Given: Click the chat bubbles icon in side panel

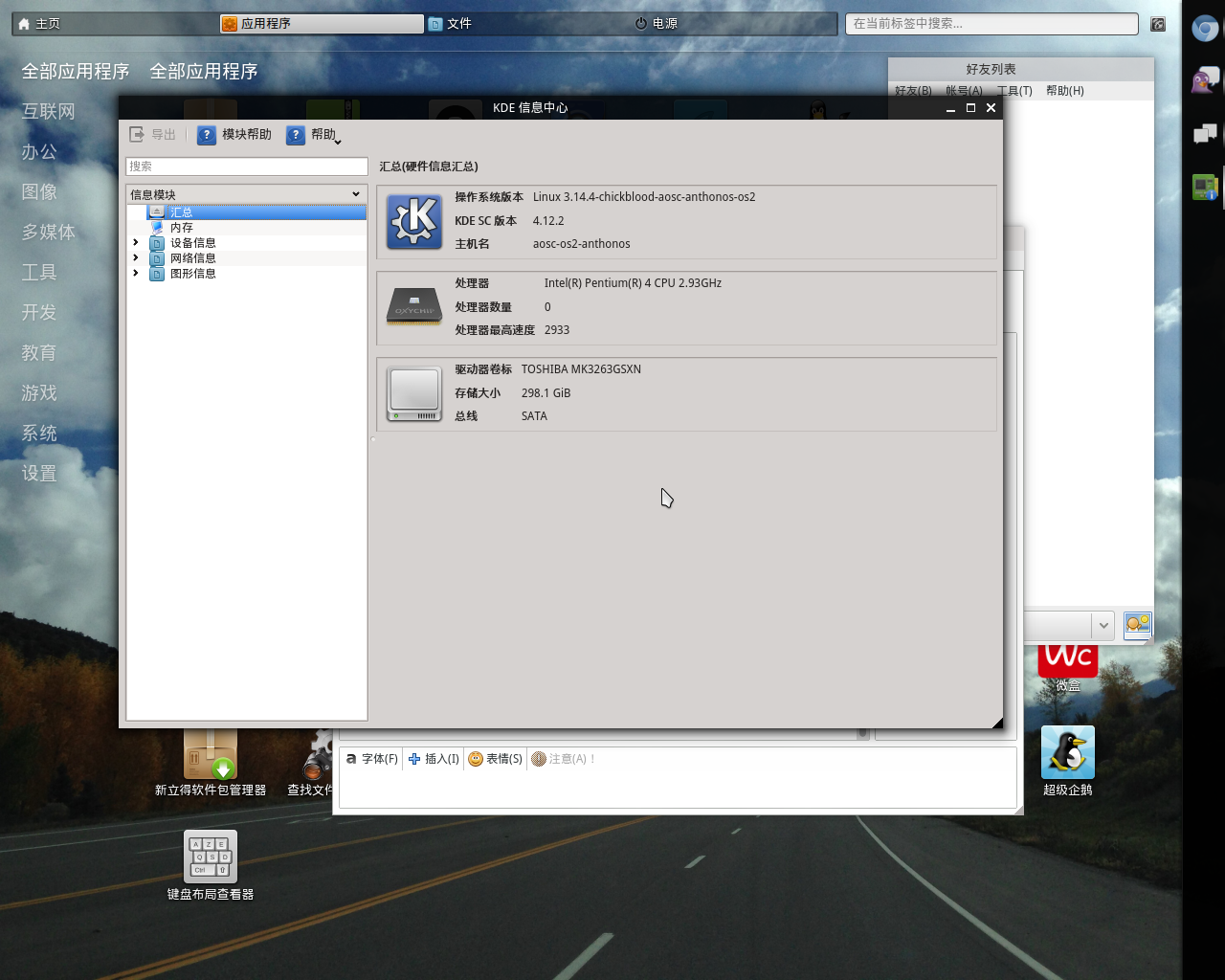Looking at the screenshot, I should point(1205,133).
